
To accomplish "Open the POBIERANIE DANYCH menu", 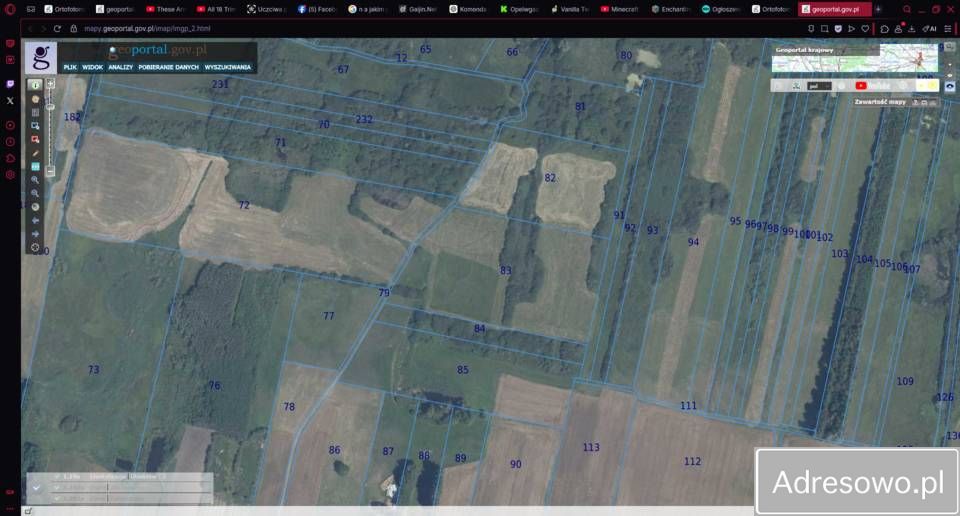I will [168, 67].
